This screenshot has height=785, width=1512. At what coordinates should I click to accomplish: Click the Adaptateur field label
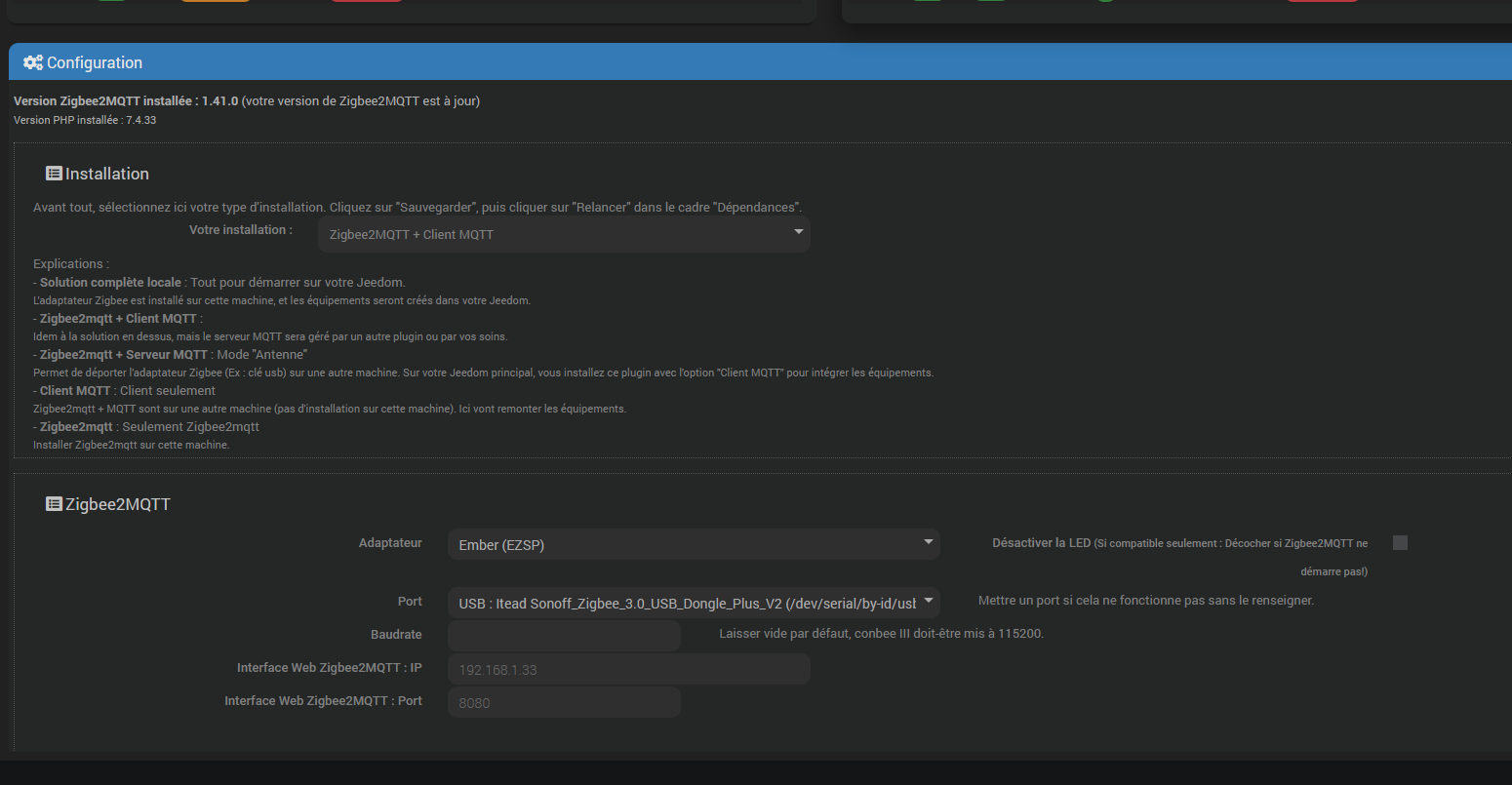click(x=390, y=543)
